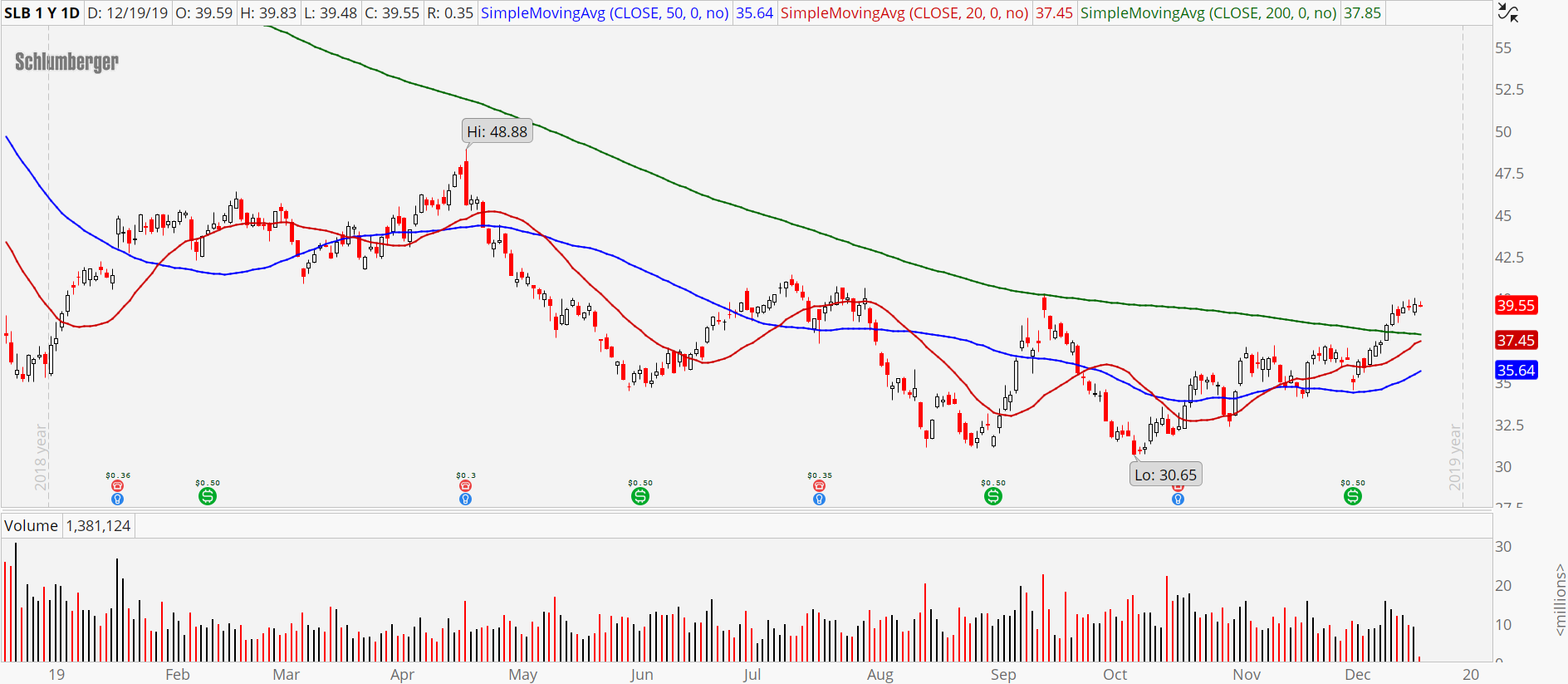Click the 55 price axis label
This screenshot has height=684, width=1568.
[1503, 48]
